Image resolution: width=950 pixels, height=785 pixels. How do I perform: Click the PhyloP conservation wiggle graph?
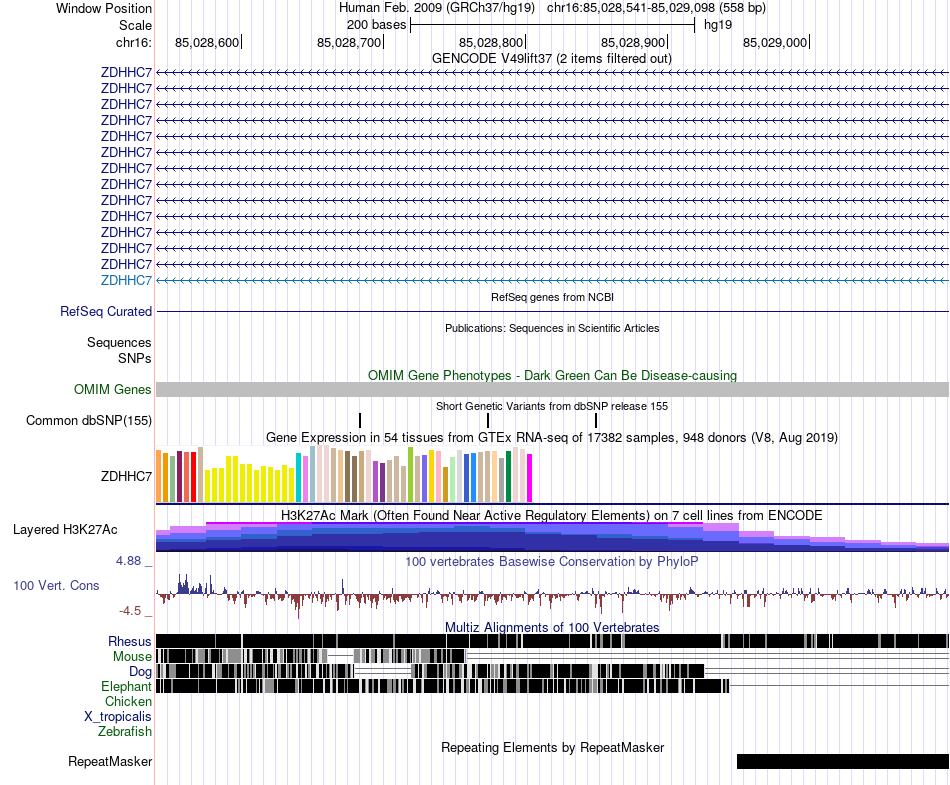[553, 595]
